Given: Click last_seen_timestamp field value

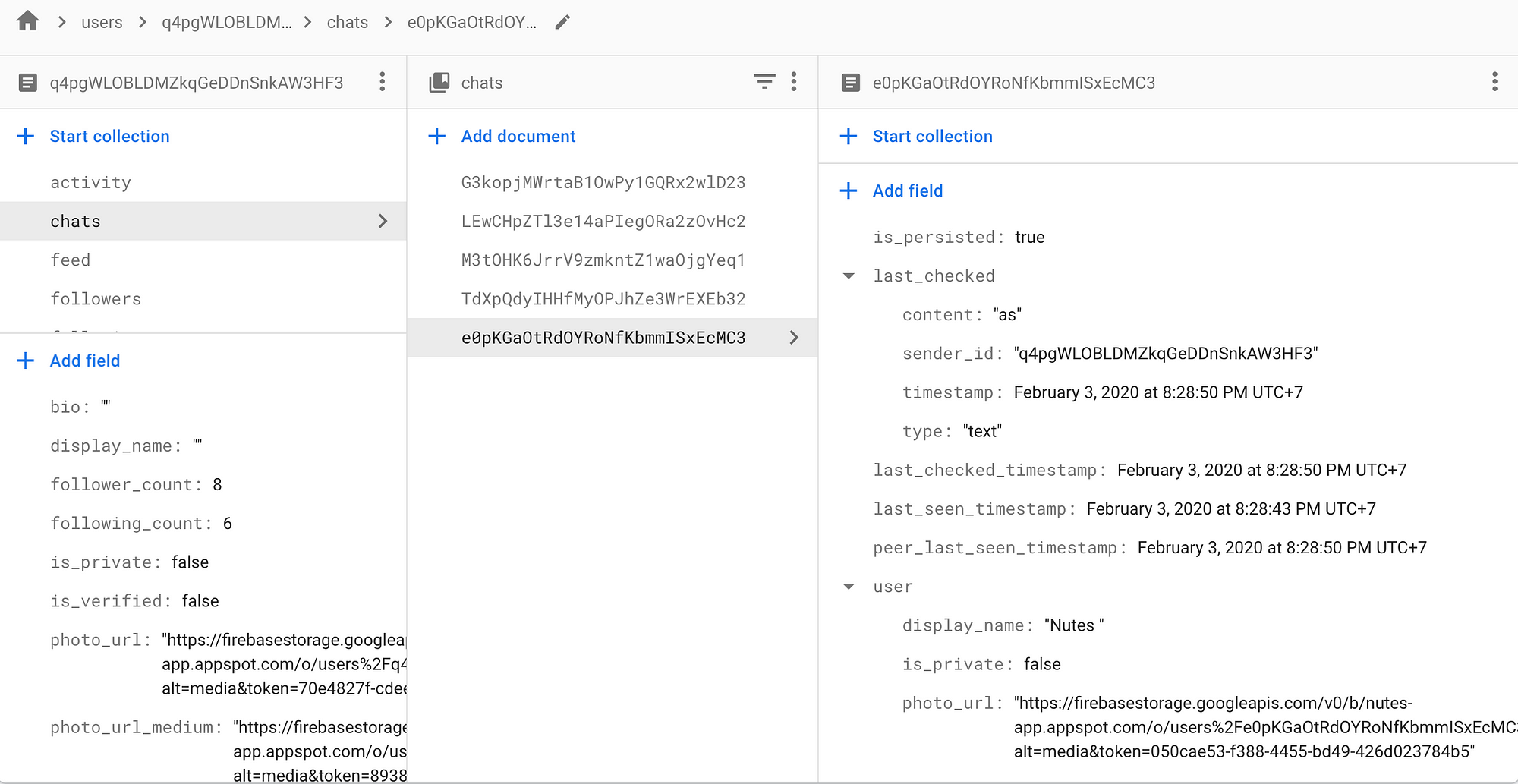Looking at the screenshot, I should (1231, 508).
